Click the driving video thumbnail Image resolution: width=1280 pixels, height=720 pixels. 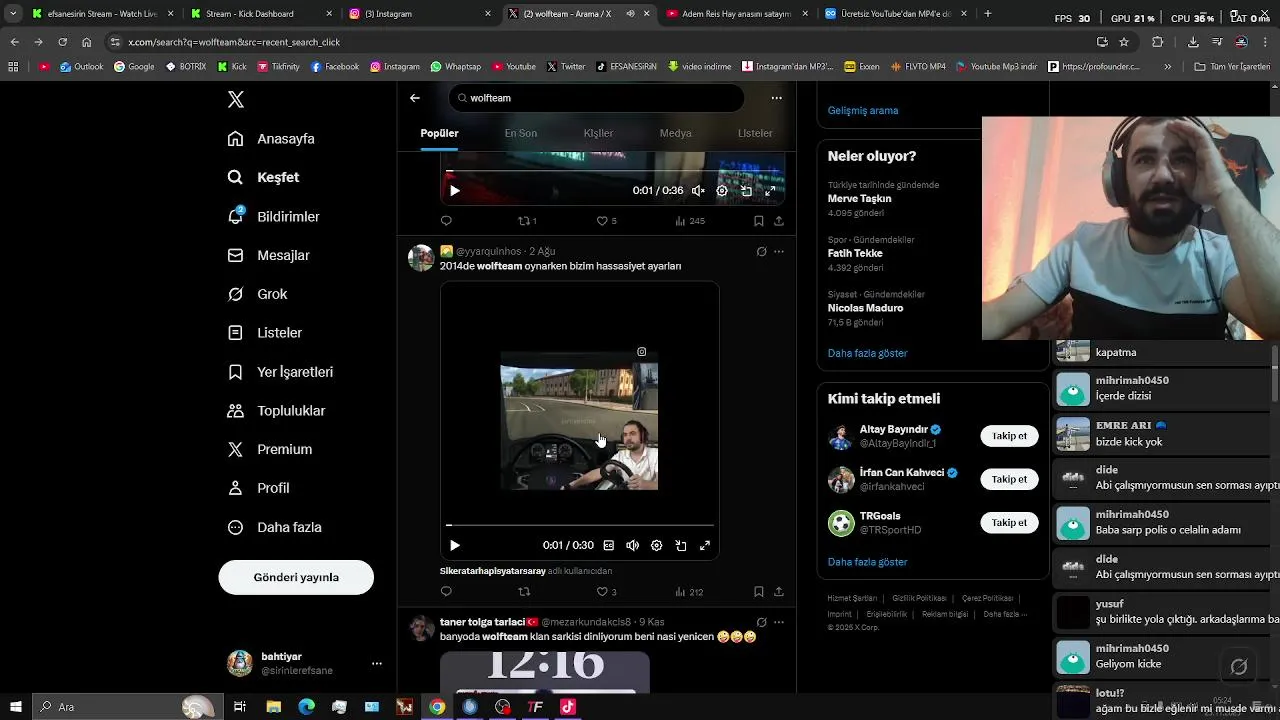pyautogui.click(x=579, y=421)
